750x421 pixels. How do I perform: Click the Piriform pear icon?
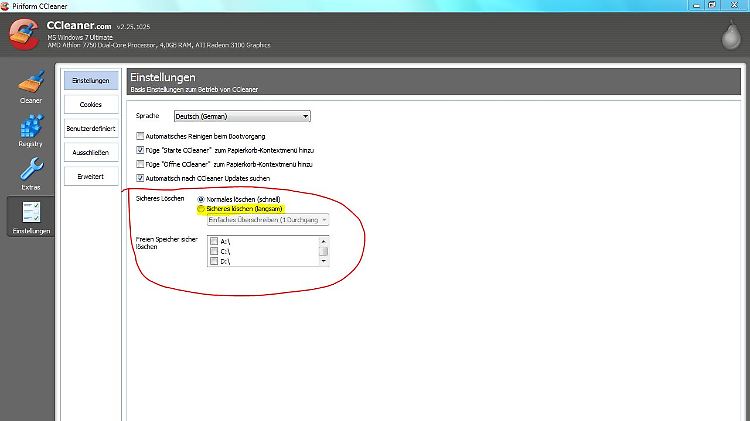731,34
